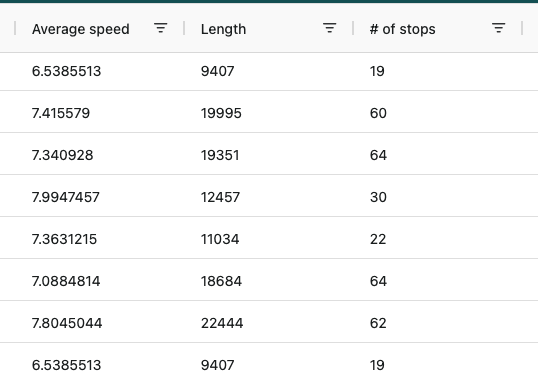This screenshot has width=538, height=377.
Task: Click the cell with length 18684
Action: coord(269,281)
